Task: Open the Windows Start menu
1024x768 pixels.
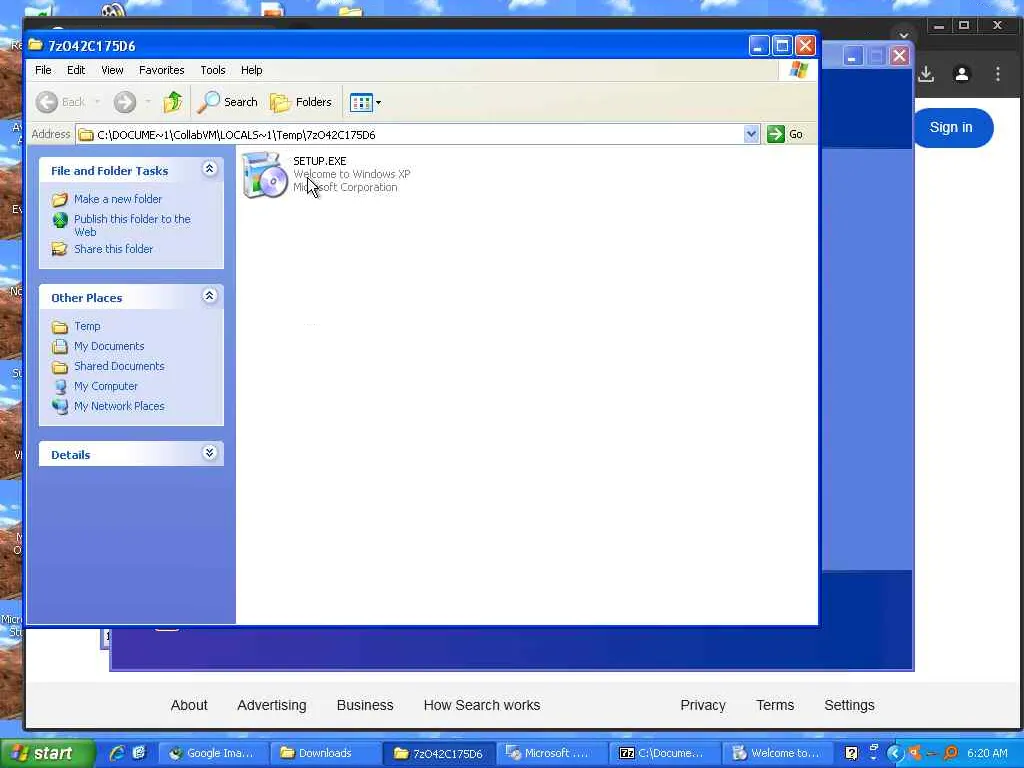Action: pos(46,754)
